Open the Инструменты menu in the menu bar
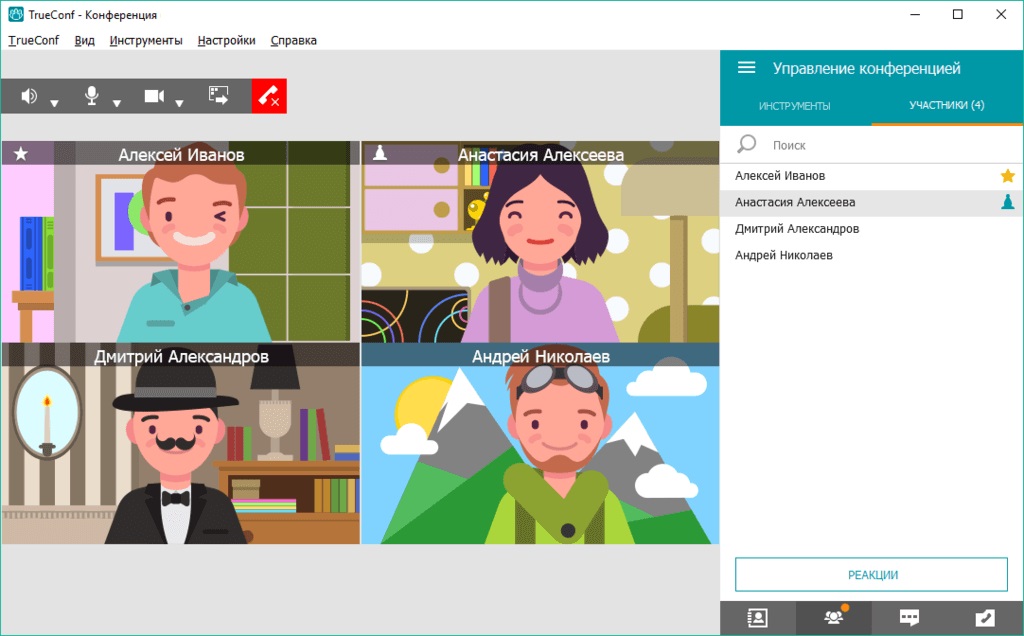This screenshot has width=1024, height=636. [x=146, y=40]
